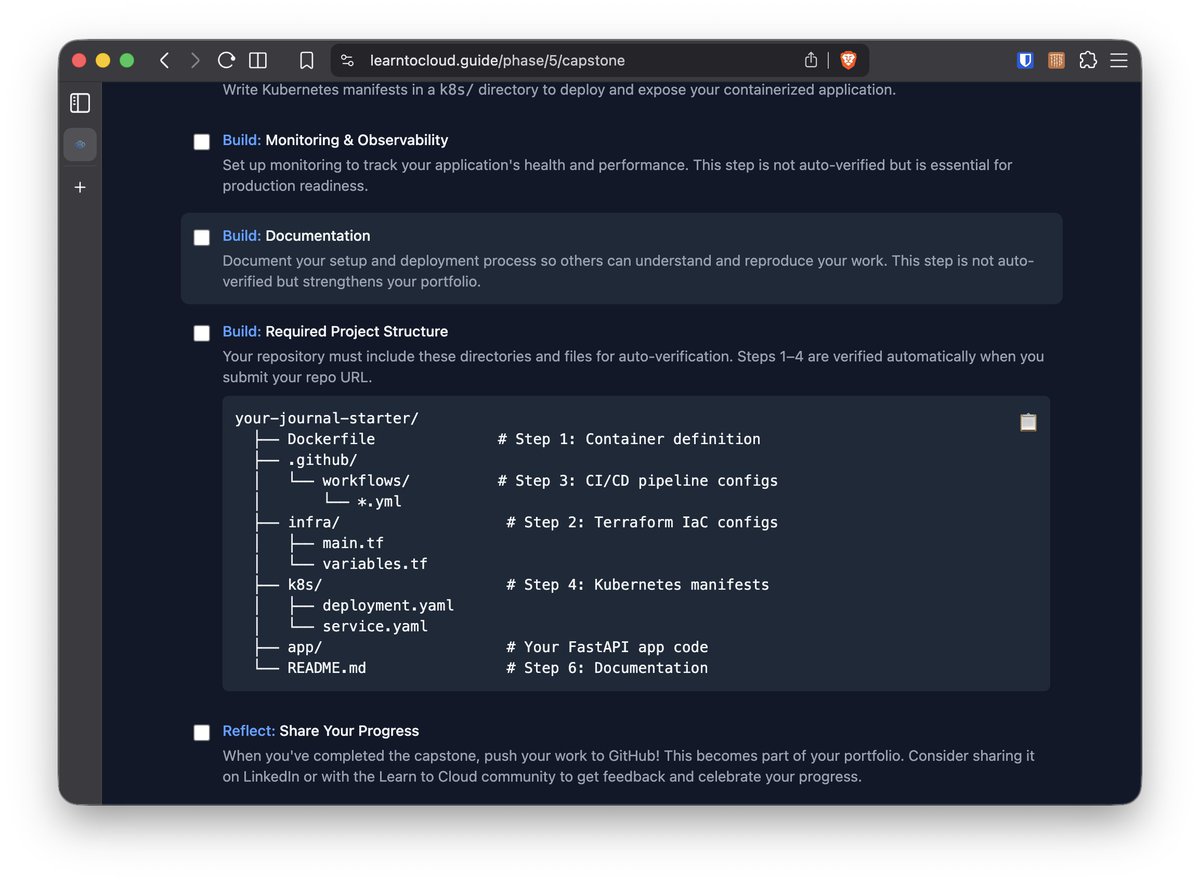Check the Documentation step
Image resolution: width=1200 pixels, height=882 pixels.
coord(202,237)
